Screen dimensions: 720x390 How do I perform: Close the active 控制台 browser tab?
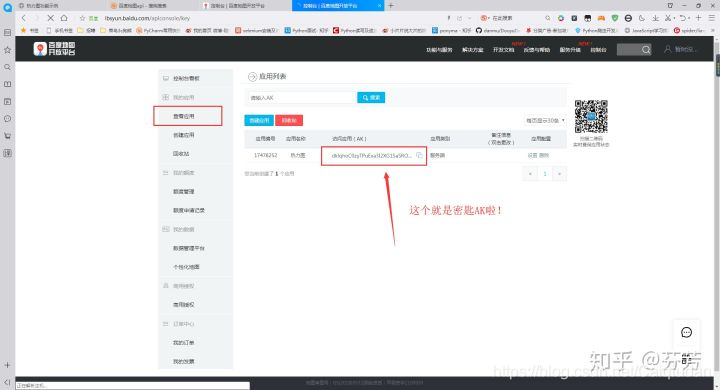(x=379, y=6)
